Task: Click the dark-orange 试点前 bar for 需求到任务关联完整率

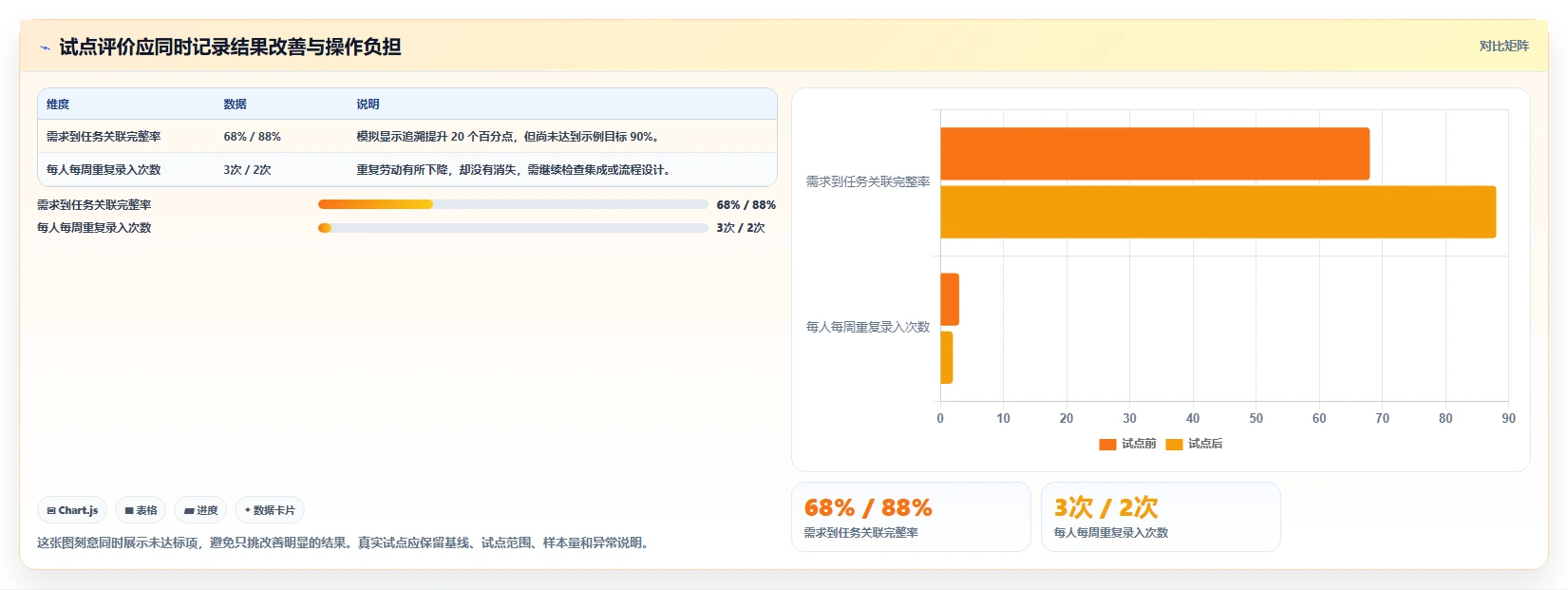Action: 1155,154
